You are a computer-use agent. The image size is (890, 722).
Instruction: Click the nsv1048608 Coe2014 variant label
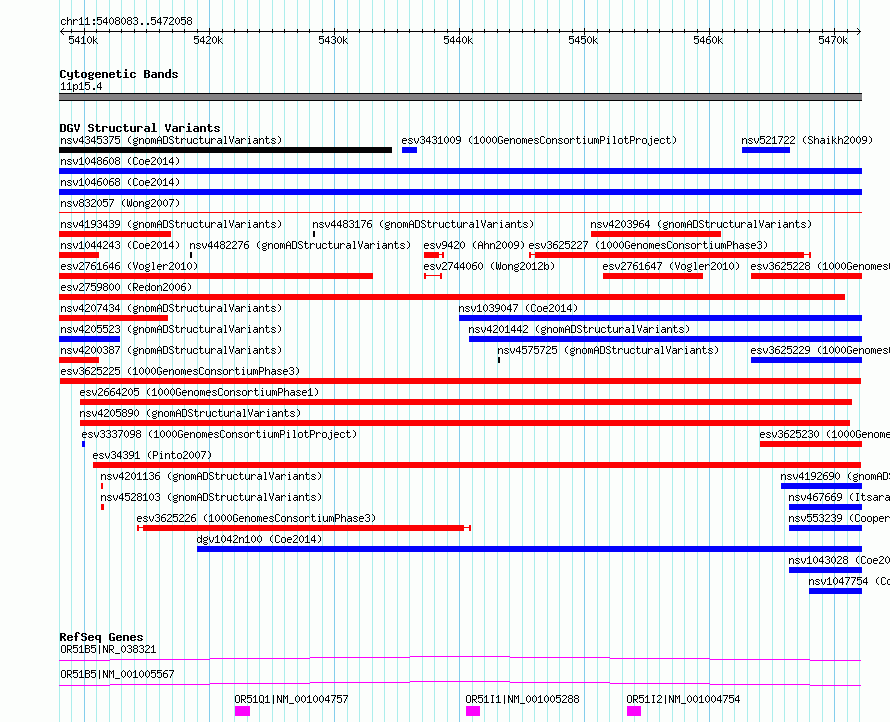120,161
